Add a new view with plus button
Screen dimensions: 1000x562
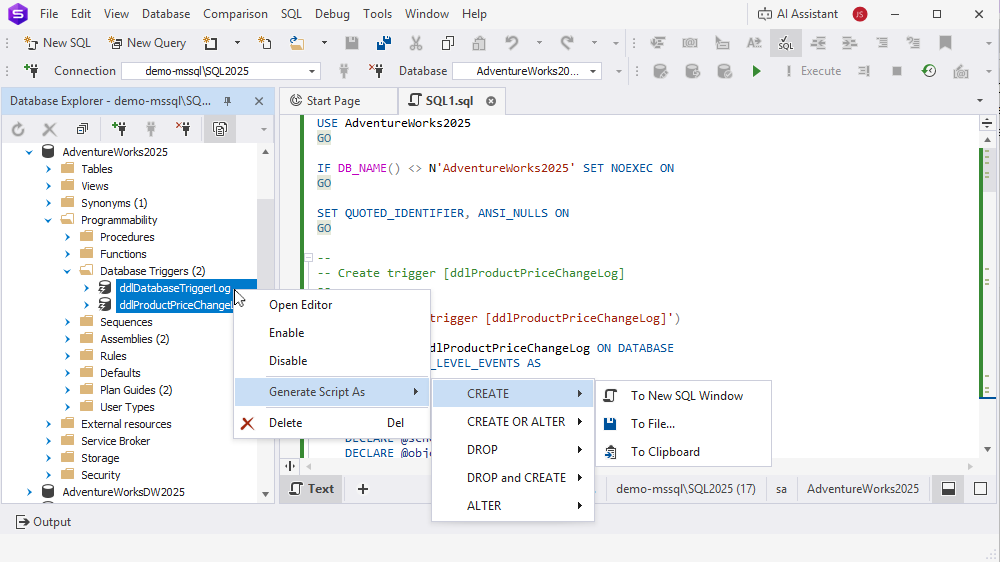(x=363, y=489)
